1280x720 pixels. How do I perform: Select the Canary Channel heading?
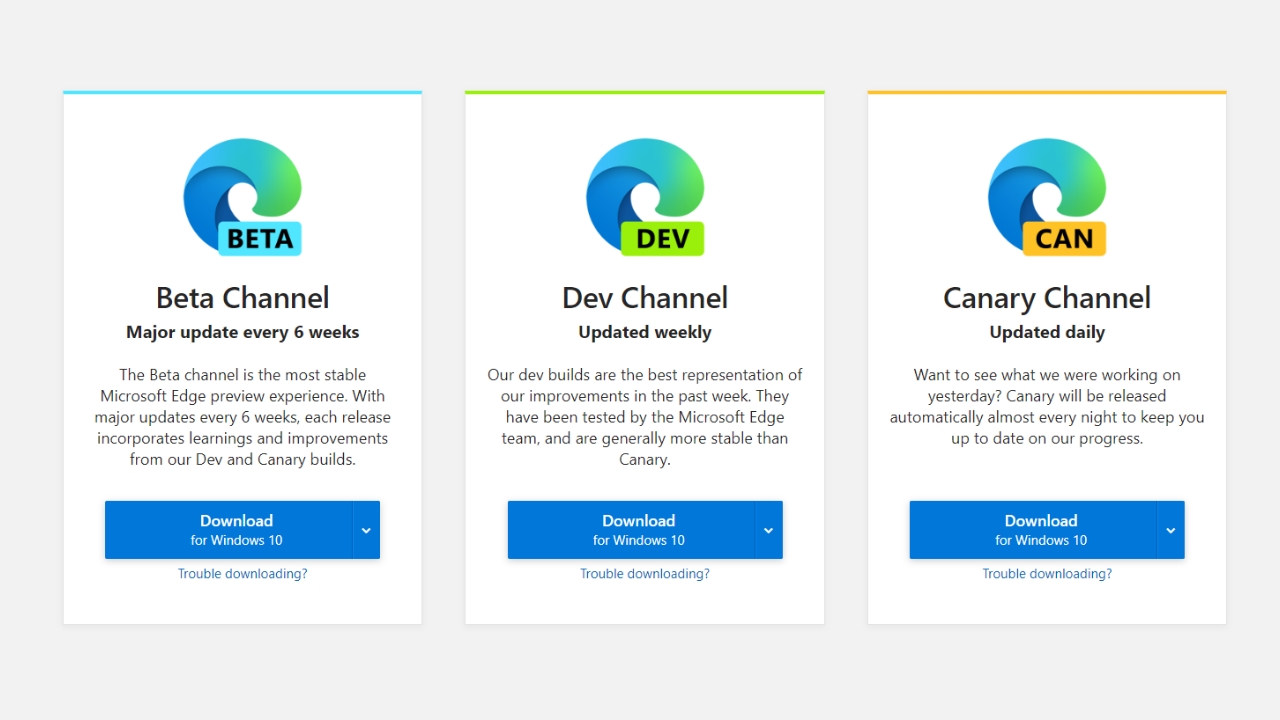click(x=1047, y=298)
